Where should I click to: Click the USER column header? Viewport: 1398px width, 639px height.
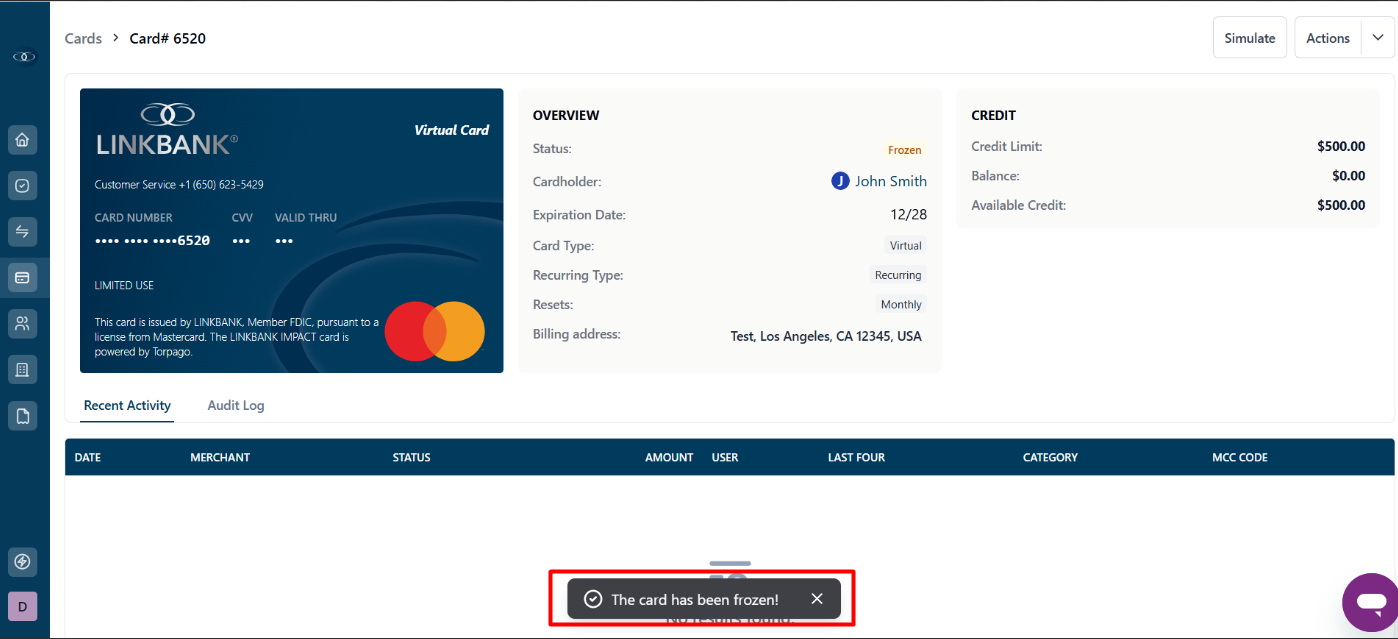(725, 457)
